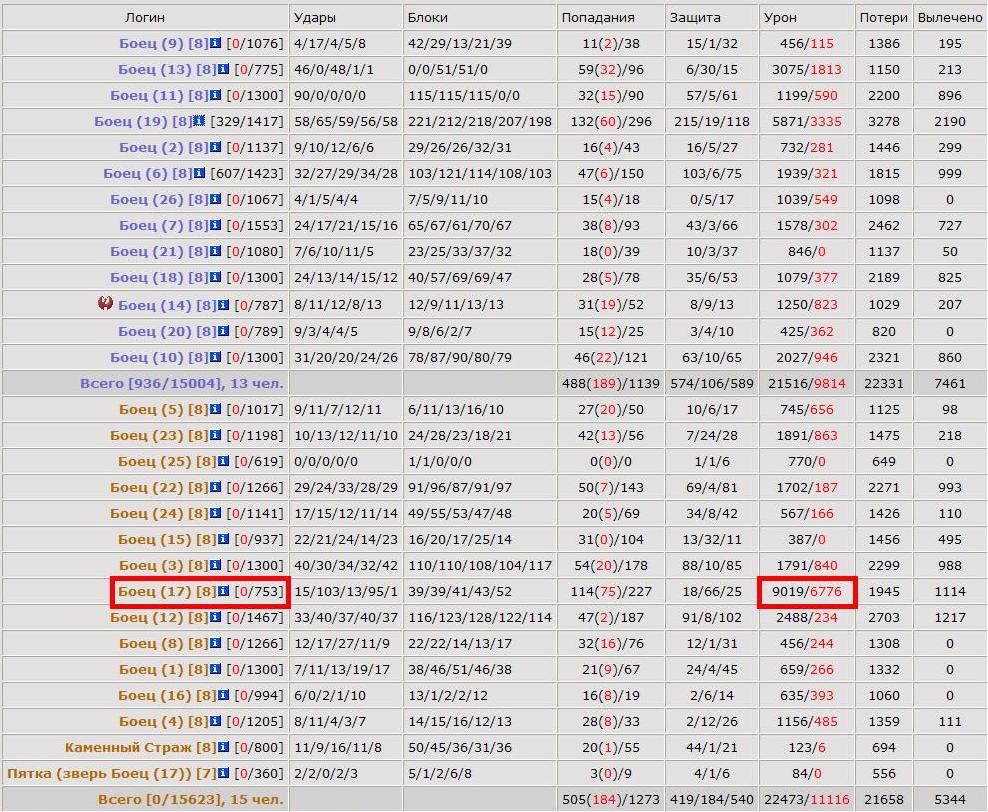
Task: Click the Попадания column header
Action: pyautogui.click(x=598, y=18)
